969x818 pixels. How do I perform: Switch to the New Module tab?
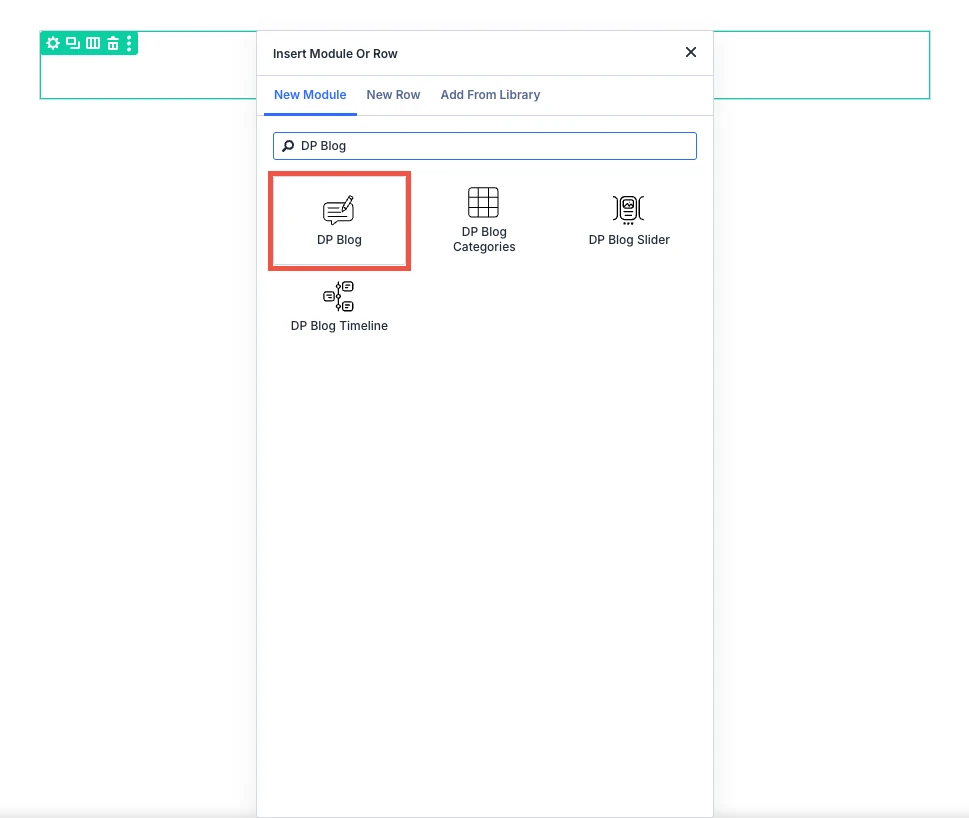point(310,95)
